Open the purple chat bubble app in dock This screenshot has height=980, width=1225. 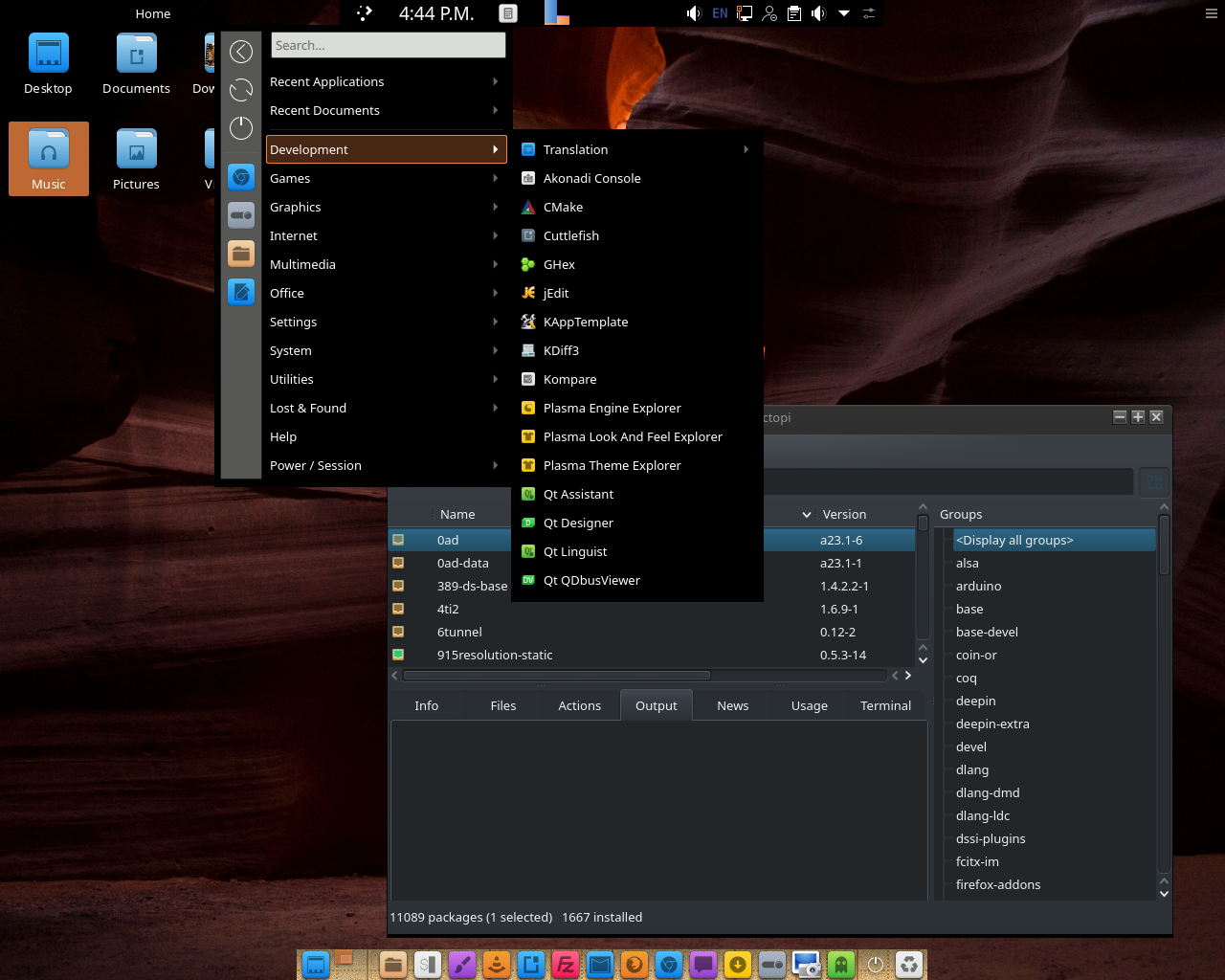(x=703, y=965)
